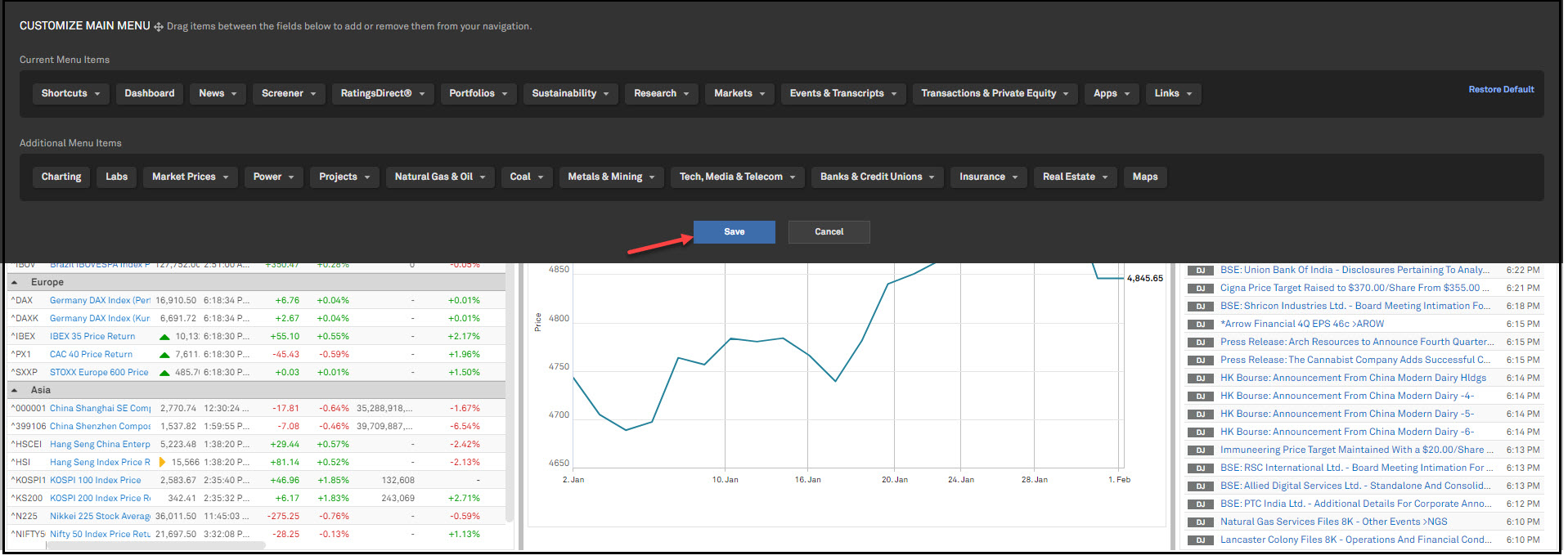Collapse the Asia index group
Viewport: 1568px width, 560px height.
pos(15,391)
